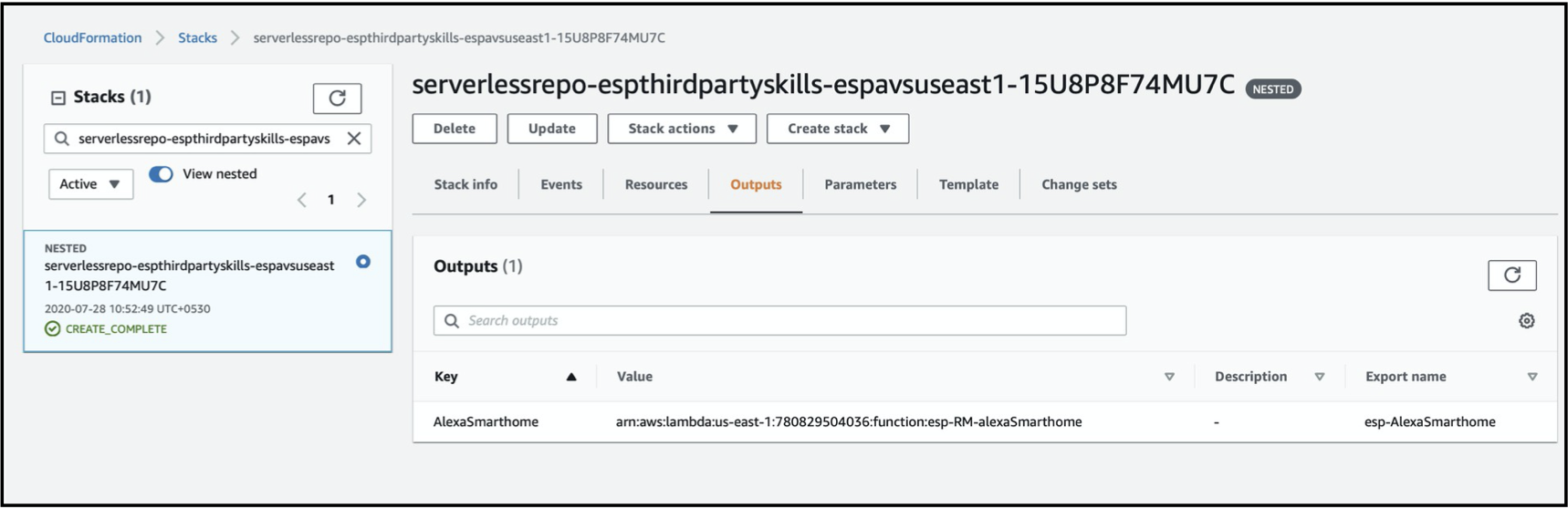Click the Delete stack button
The width and height of the screenshot is (1568, 509).
click(454, 129)
